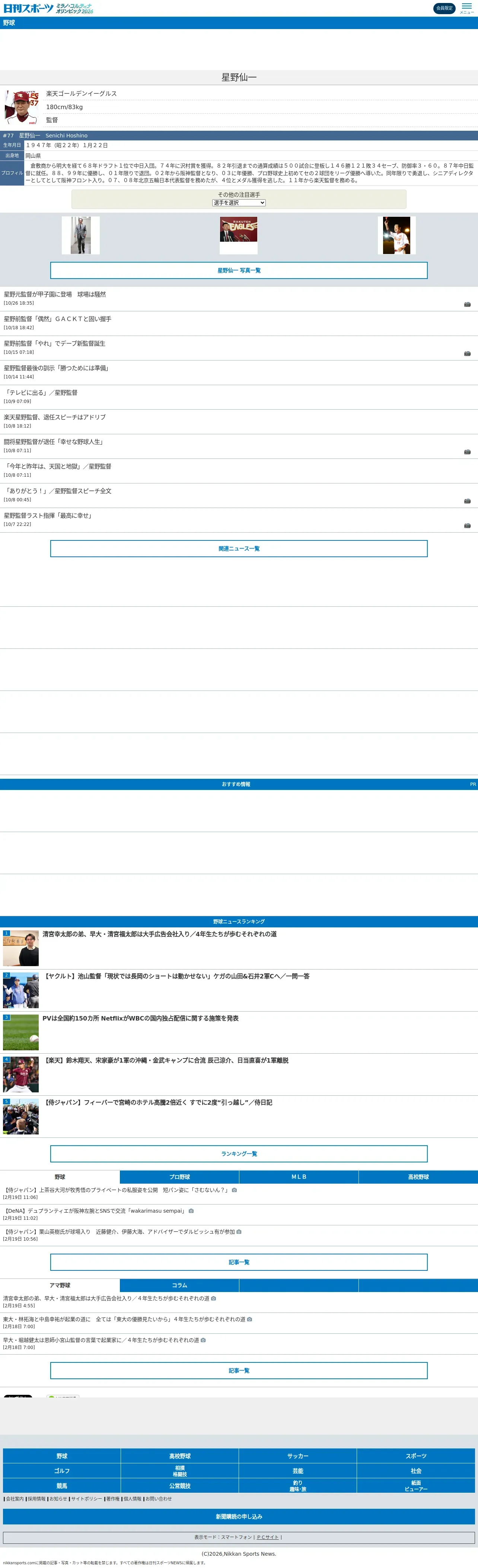Open rank 4 Rakuten player thumbnail
The height and width of the screenshot is (1568, 478).
[x=21, y=1074]
